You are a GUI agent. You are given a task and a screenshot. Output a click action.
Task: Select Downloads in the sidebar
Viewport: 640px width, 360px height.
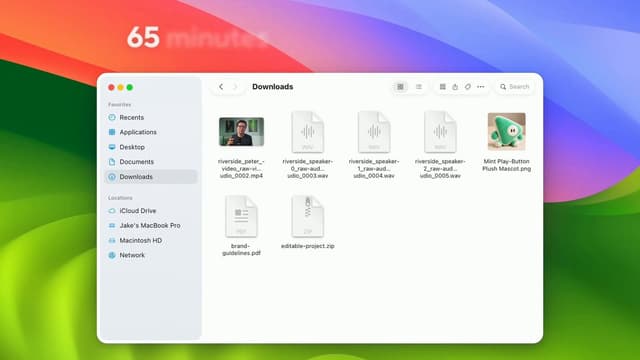151,177
